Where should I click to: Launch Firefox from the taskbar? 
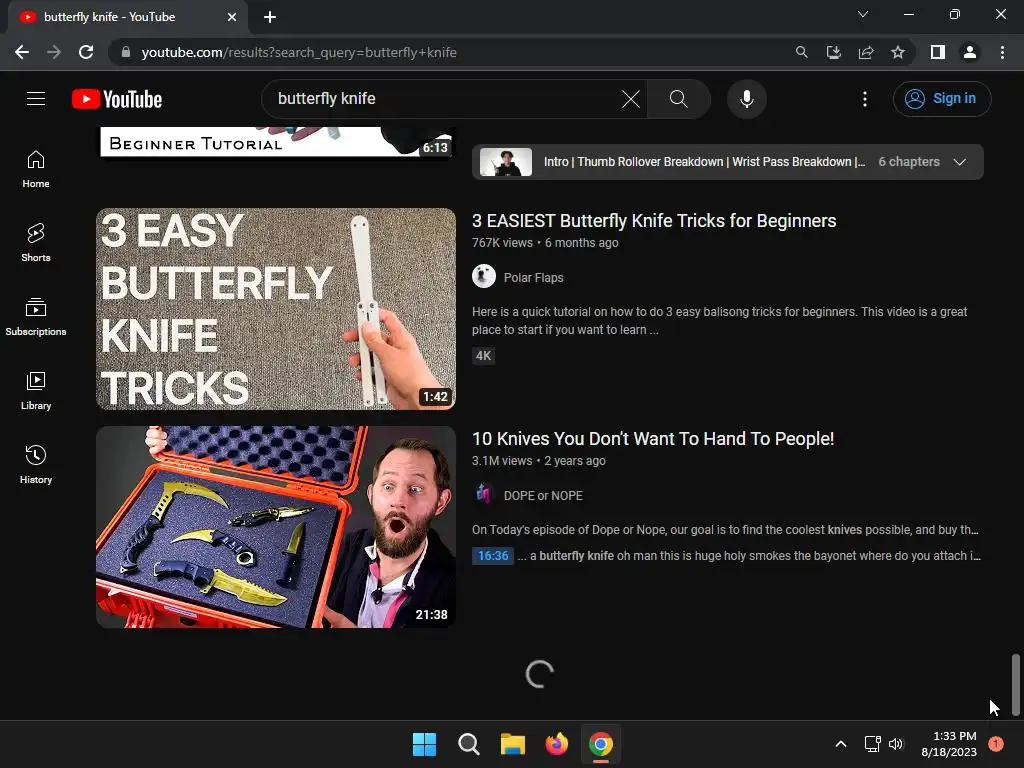point(556,744)
